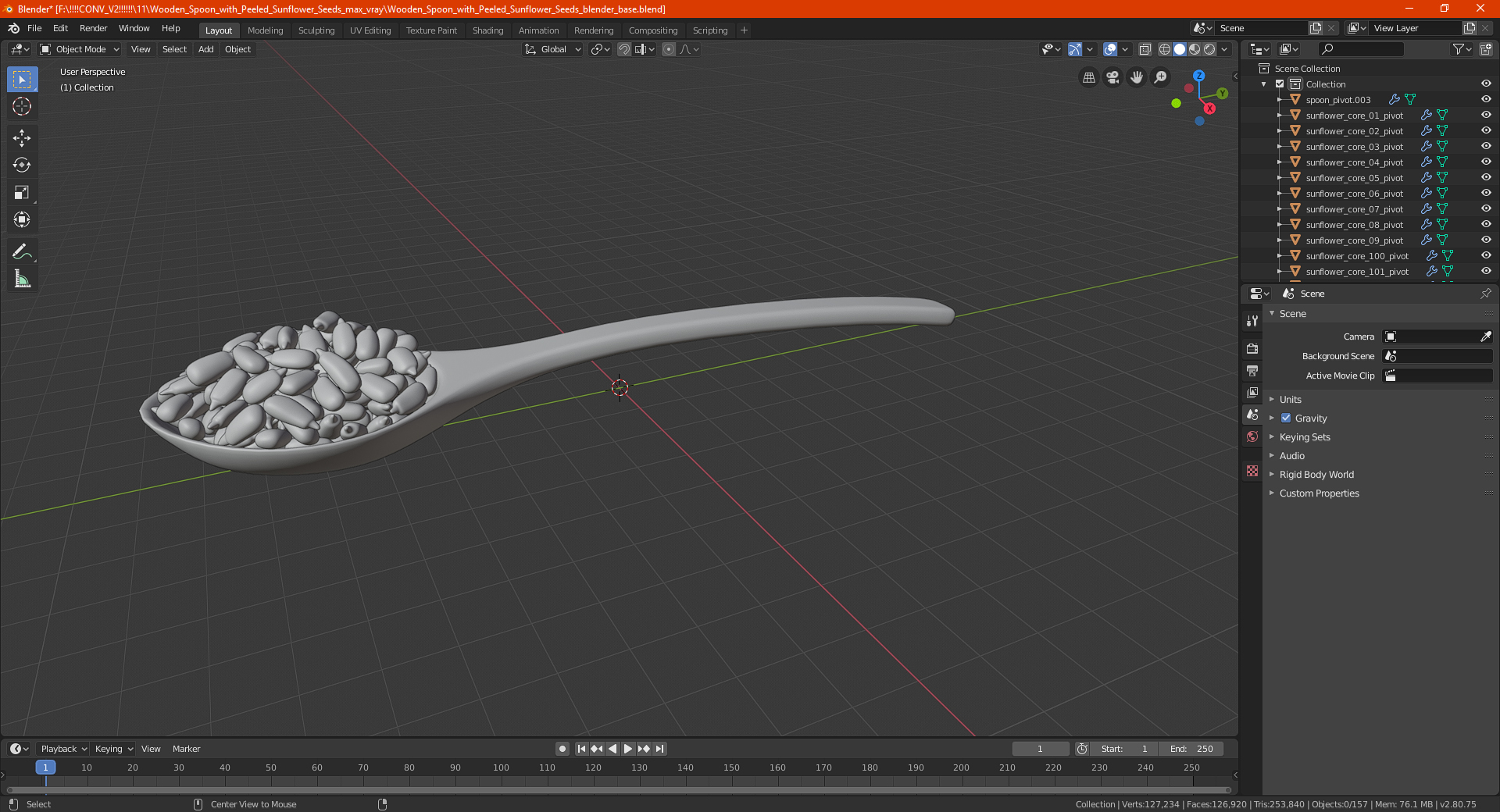Open the Active Tool properties tab
This screenshot has width=1500, height=812.
click(x=1252, y=321)
